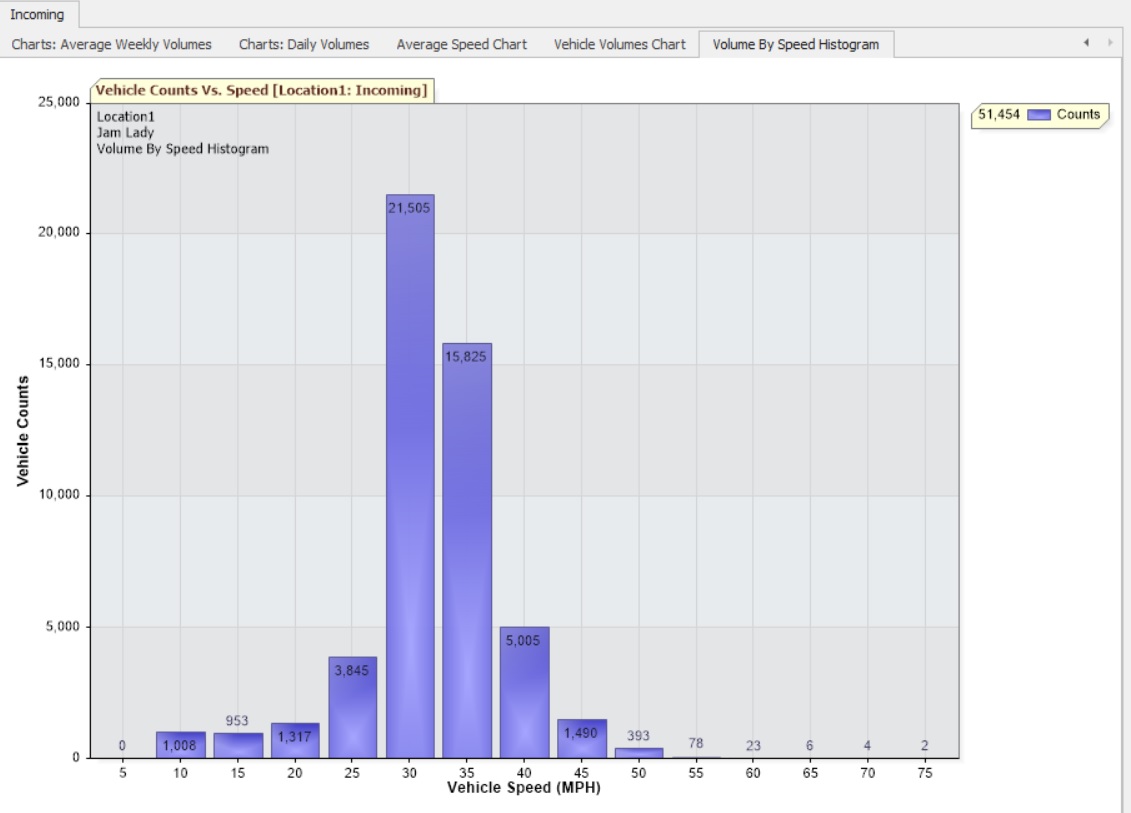Click the Counts legend label
Viewport: 1131px width, 813px height.
[x=1078, y=114]
